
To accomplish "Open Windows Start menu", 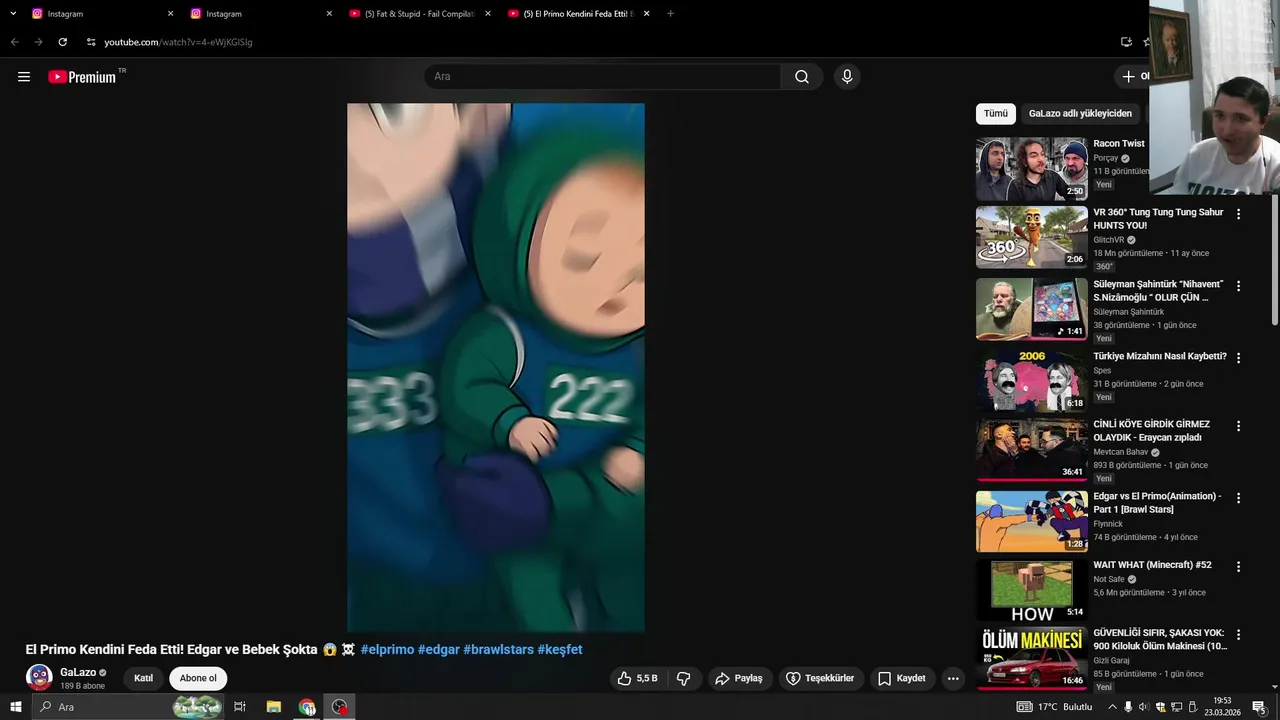I will [16, 707].
